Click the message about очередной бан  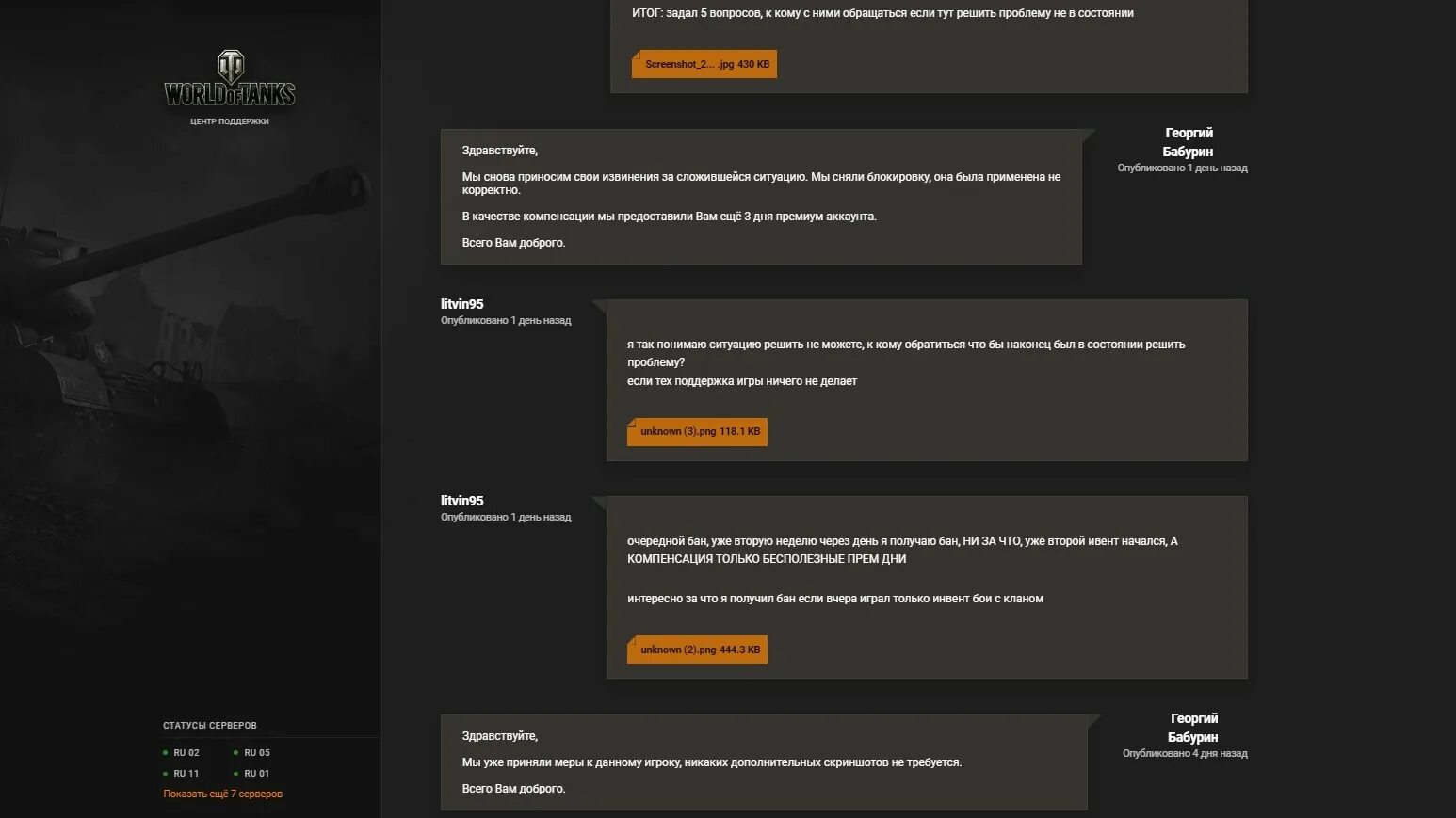coord(927,587)
